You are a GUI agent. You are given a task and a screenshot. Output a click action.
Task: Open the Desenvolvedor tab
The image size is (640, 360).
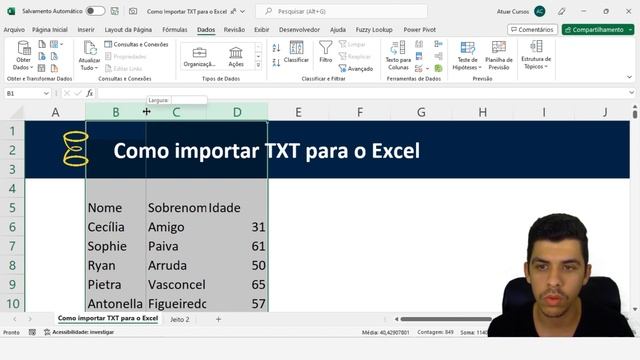299,29
